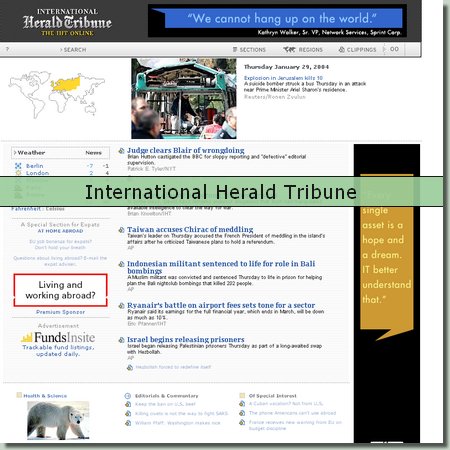Open London weather forecast link
The image size is (450, 450).
click(x=37, y=173)
